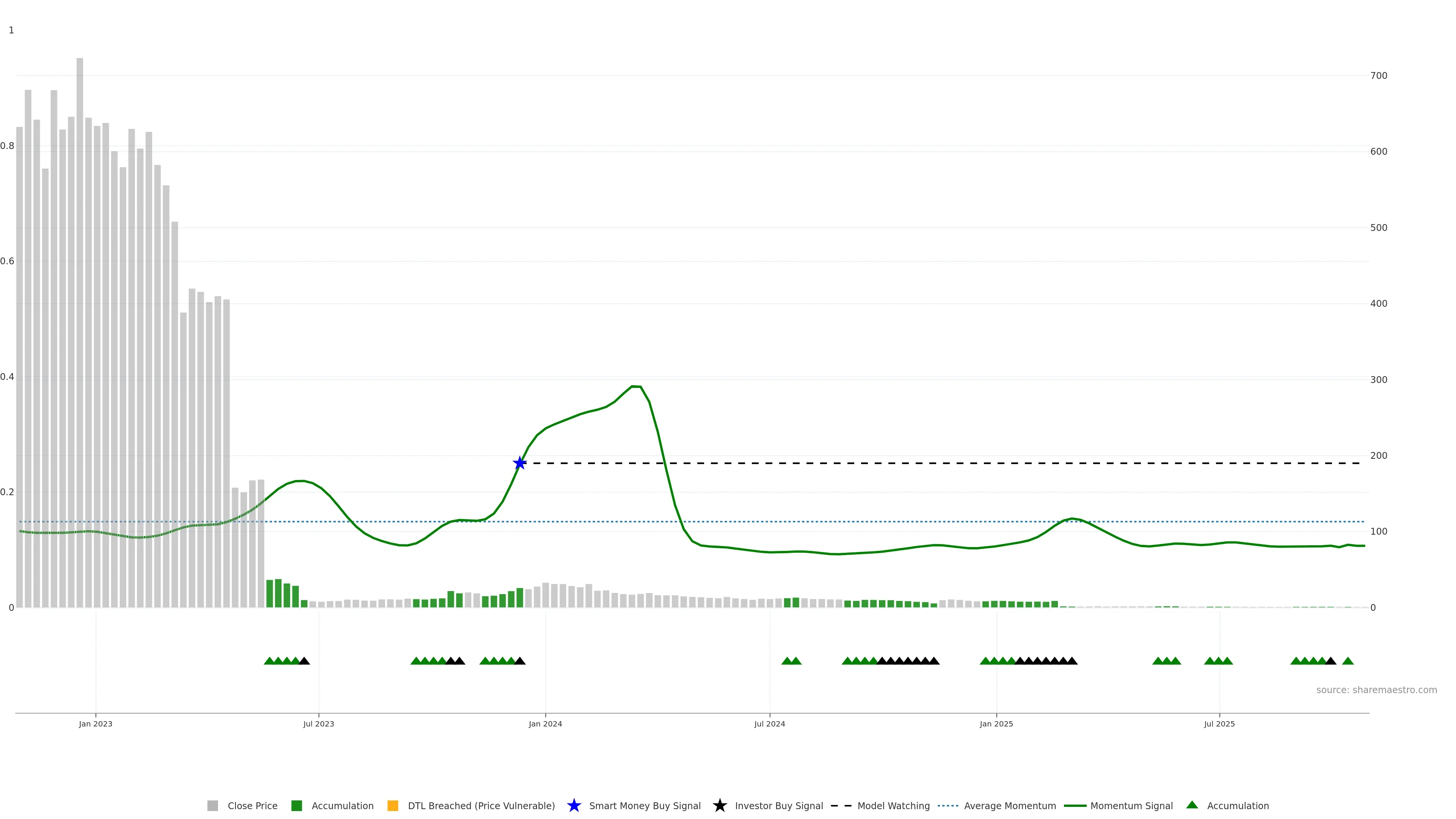
Task: Click the momentum line peak near 0.4
Action: (x=635, y=387)
